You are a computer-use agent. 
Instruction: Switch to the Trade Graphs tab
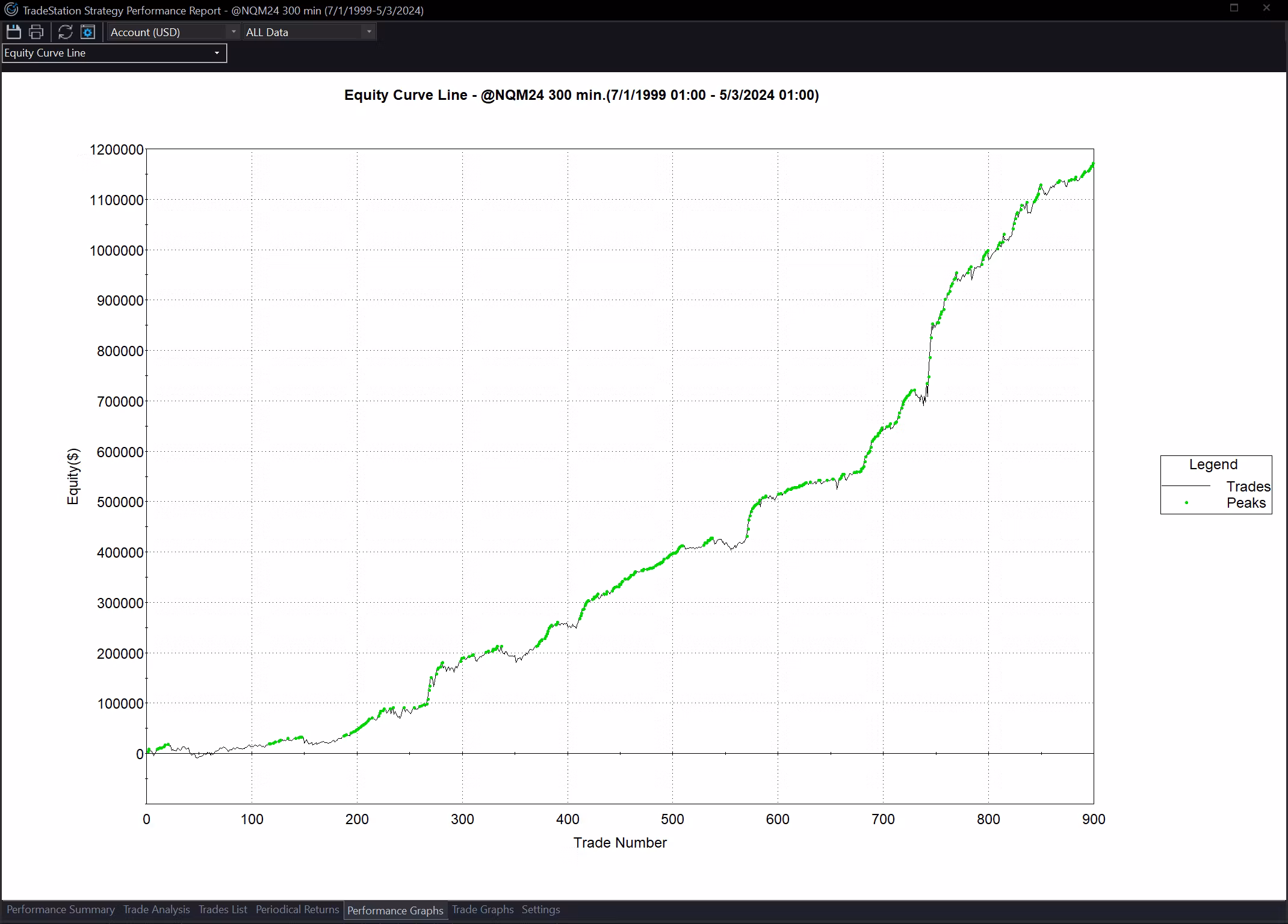483,910
